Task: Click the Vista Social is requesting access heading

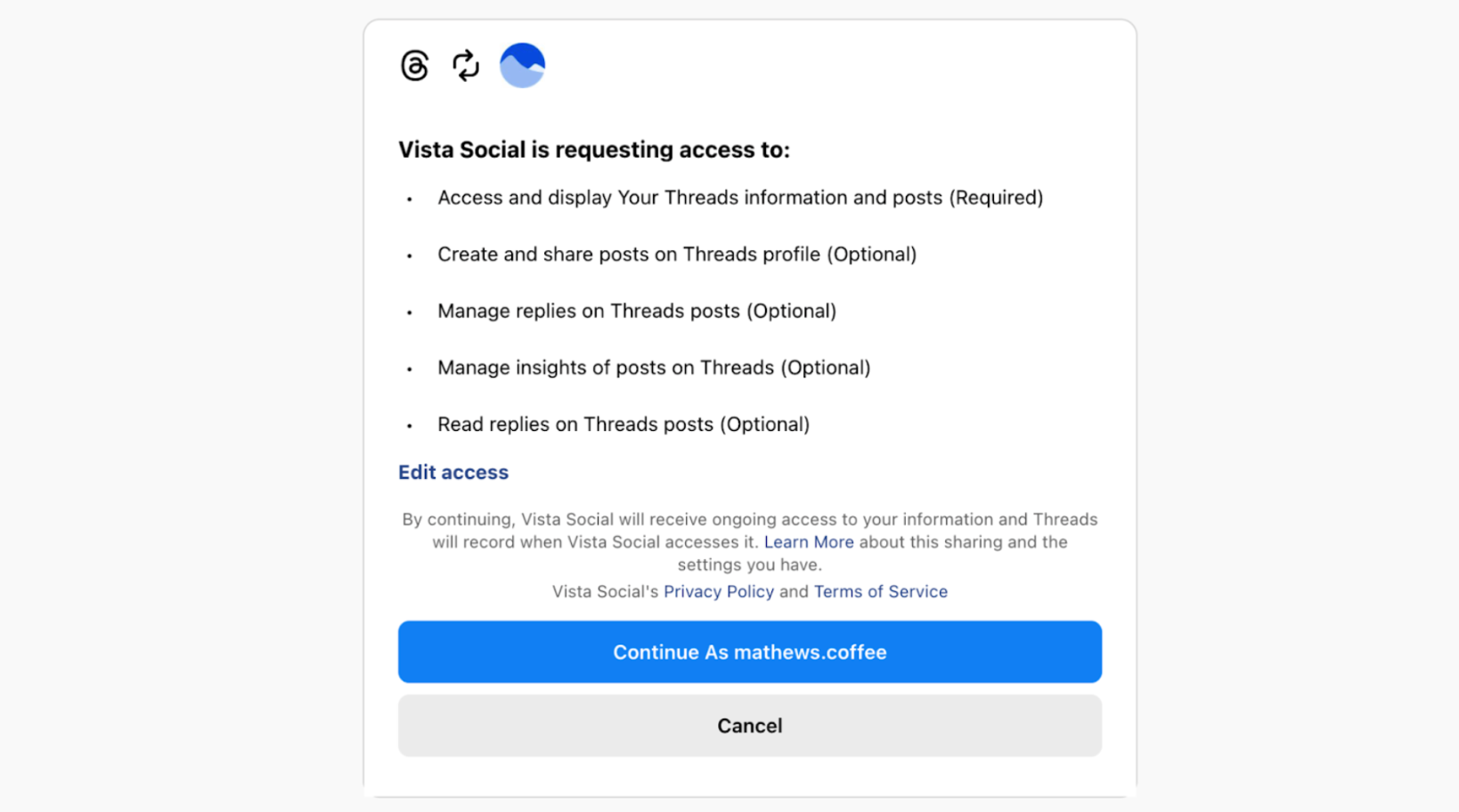Action: [x=594, y=150]
